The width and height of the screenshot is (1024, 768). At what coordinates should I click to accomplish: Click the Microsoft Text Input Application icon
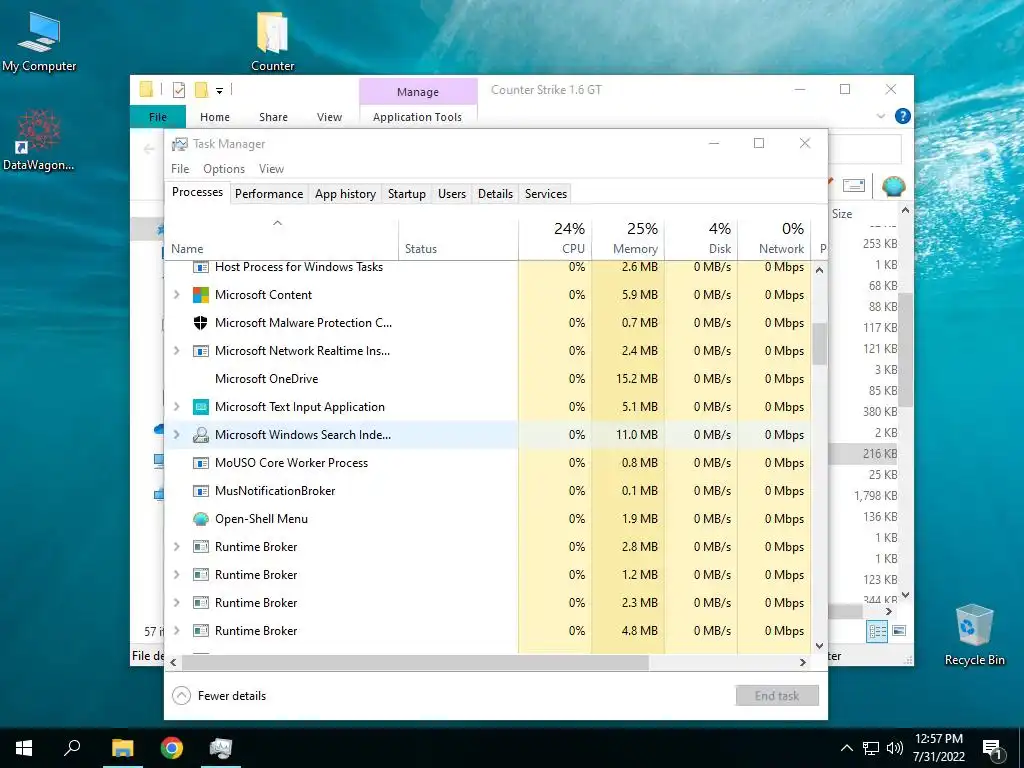coord(200,407)
